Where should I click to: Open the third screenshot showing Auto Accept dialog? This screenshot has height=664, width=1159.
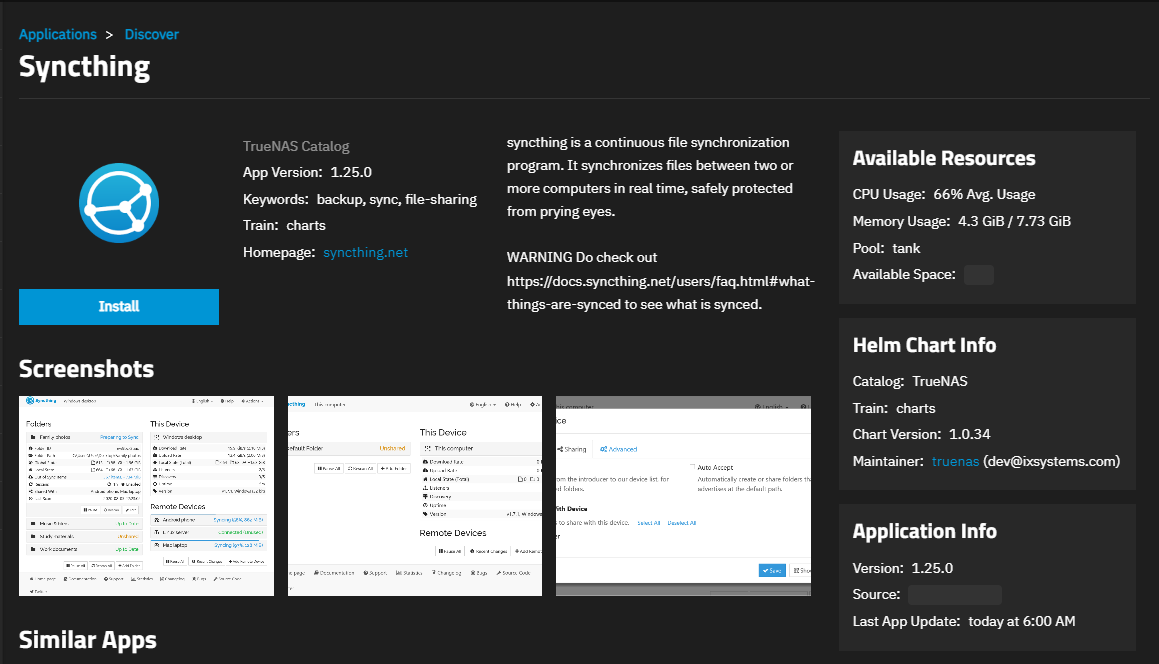pyautogui.click(x=683, y=496)
